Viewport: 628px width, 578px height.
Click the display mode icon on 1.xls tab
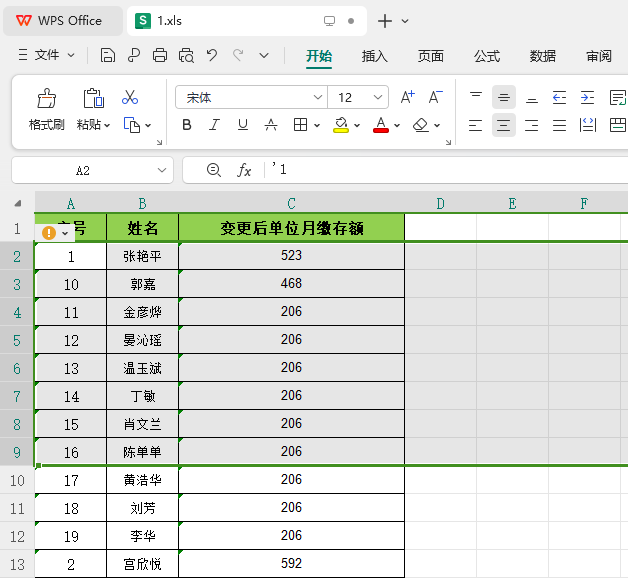(x=329, y=21)
